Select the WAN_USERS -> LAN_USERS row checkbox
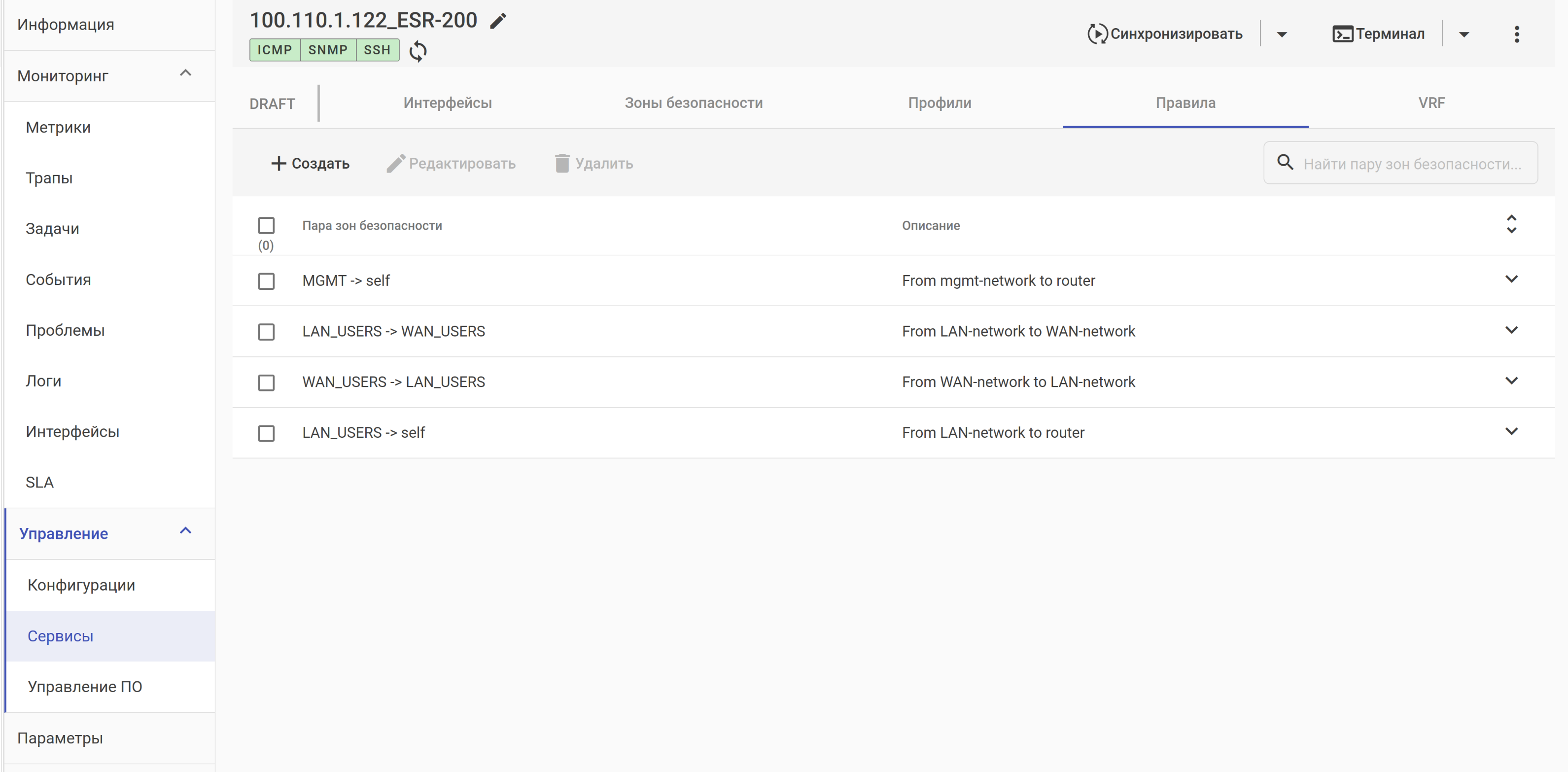The height and width of the screenshot is (772, 1568). pos(266,383)
